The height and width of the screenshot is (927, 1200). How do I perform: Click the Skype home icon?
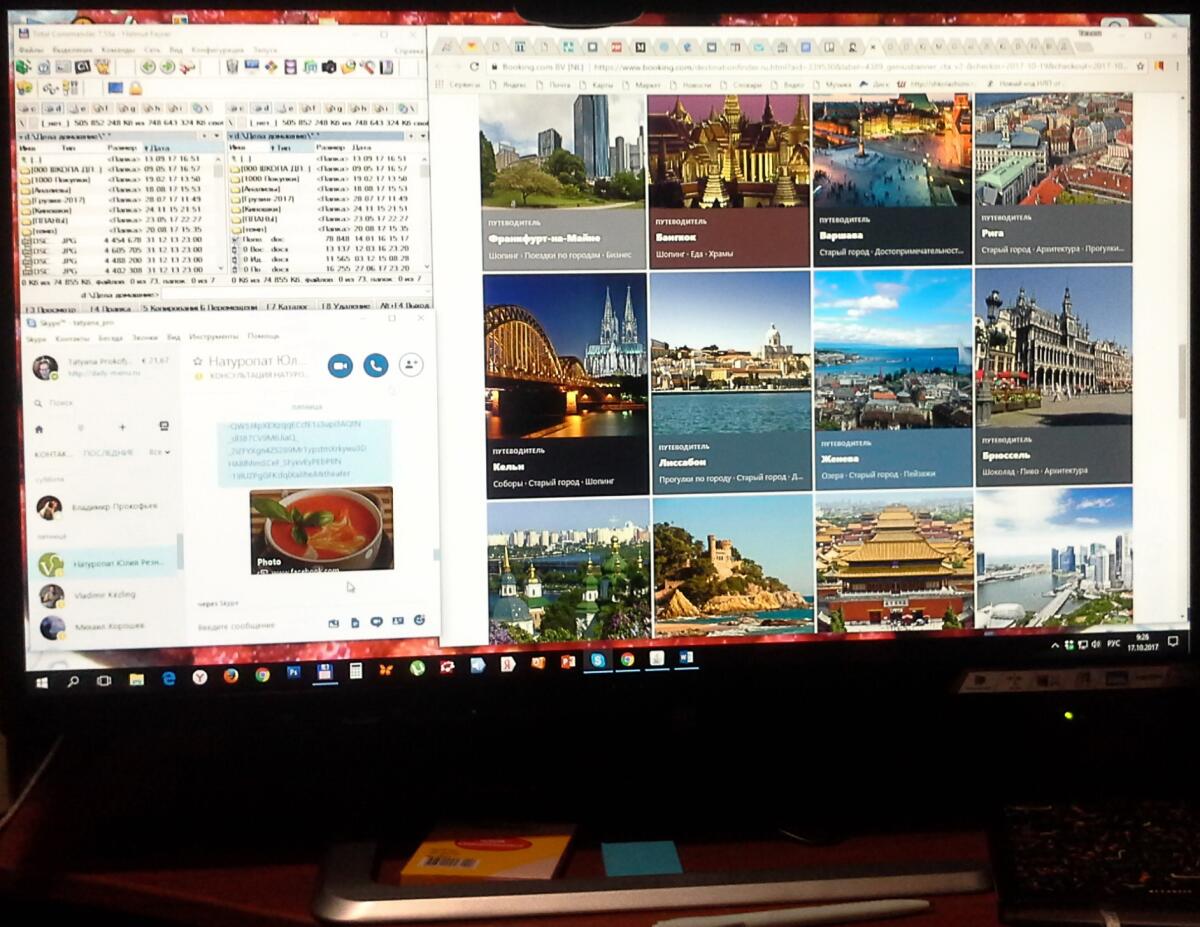coord(39,428)
